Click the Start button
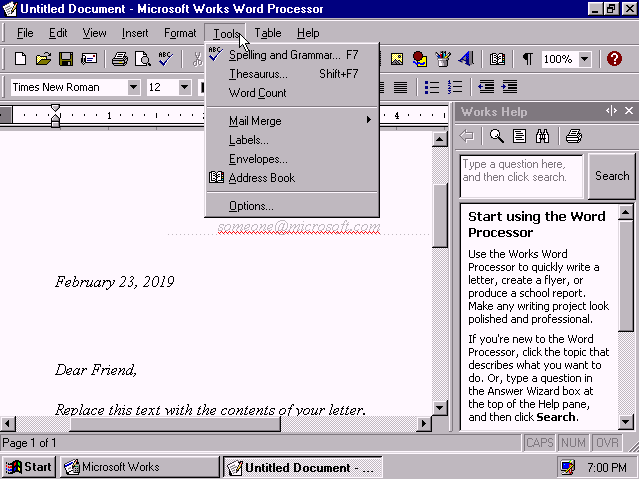The image size is (639, 479). click(29, 467)
